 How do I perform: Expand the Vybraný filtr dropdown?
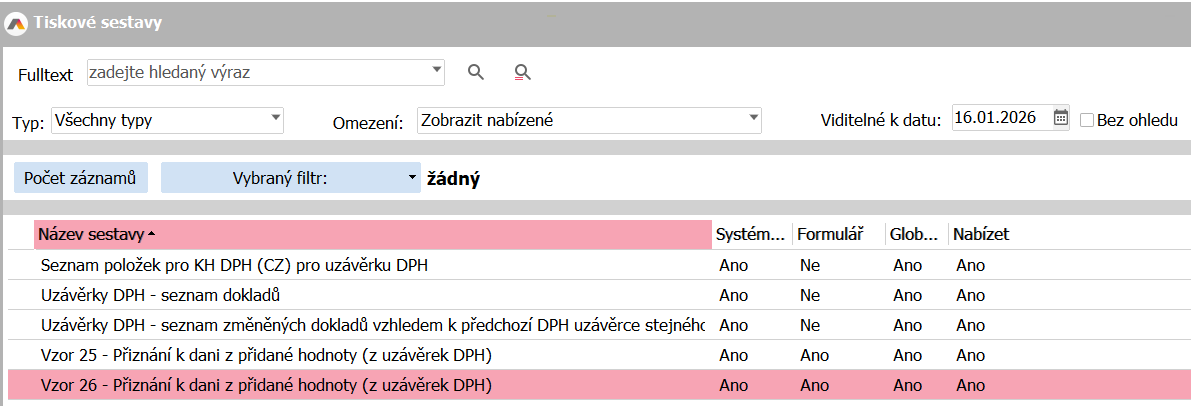412,179
